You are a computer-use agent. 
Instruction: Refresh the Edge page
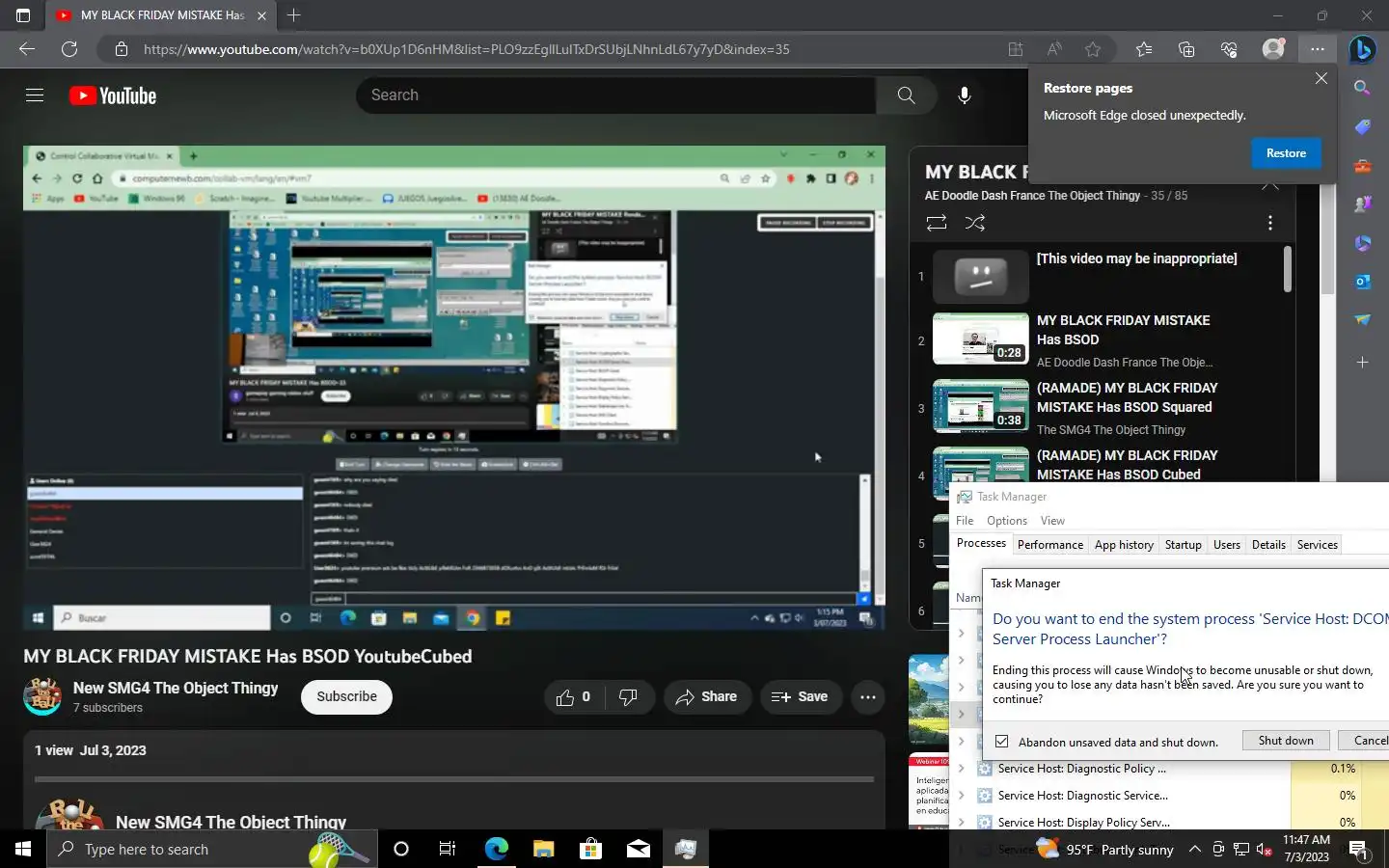coord(69,49)
